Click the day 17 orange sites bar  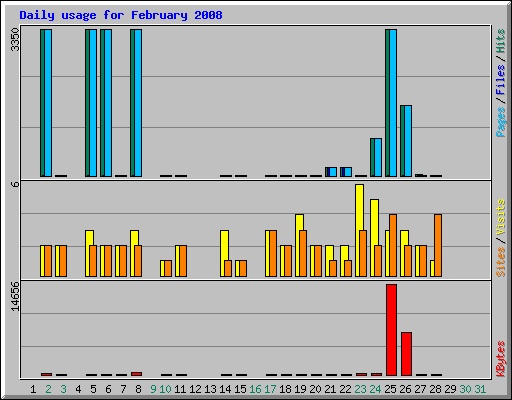coord(273,253)
